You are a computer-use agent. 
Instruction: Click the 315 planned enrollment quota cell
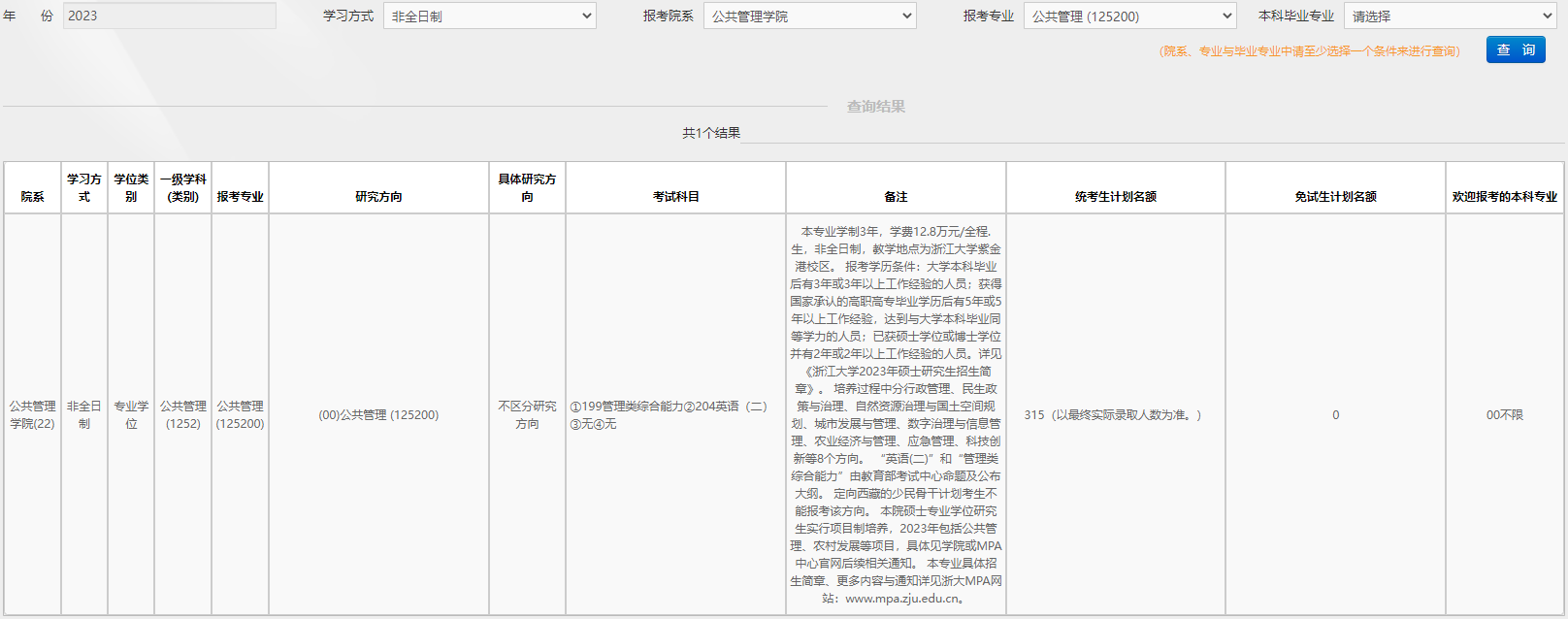coord(1114,414)
